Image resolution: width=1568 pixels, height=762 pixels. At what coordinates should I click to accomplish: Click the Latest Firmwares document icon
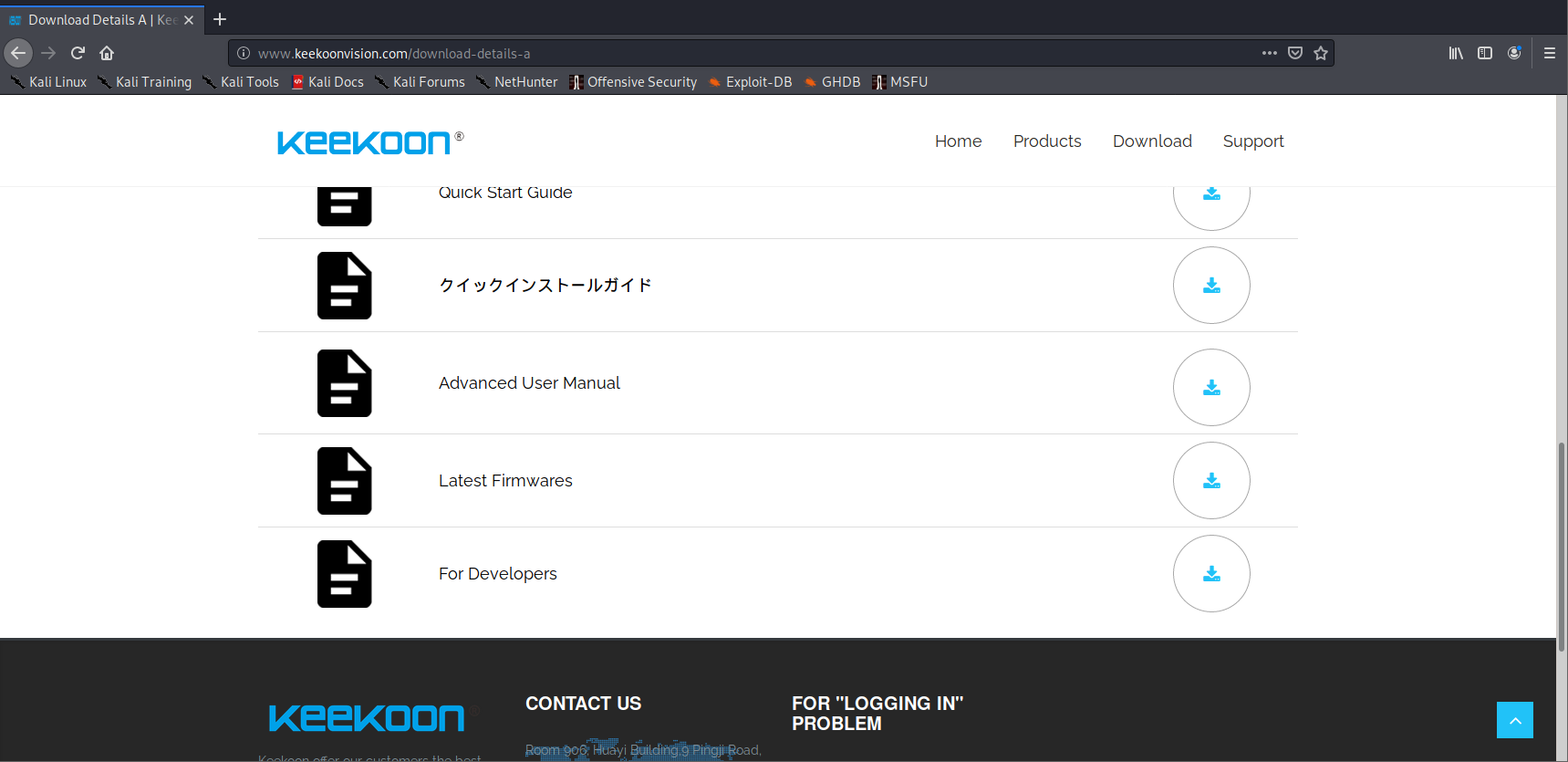[x=345, y=481]
